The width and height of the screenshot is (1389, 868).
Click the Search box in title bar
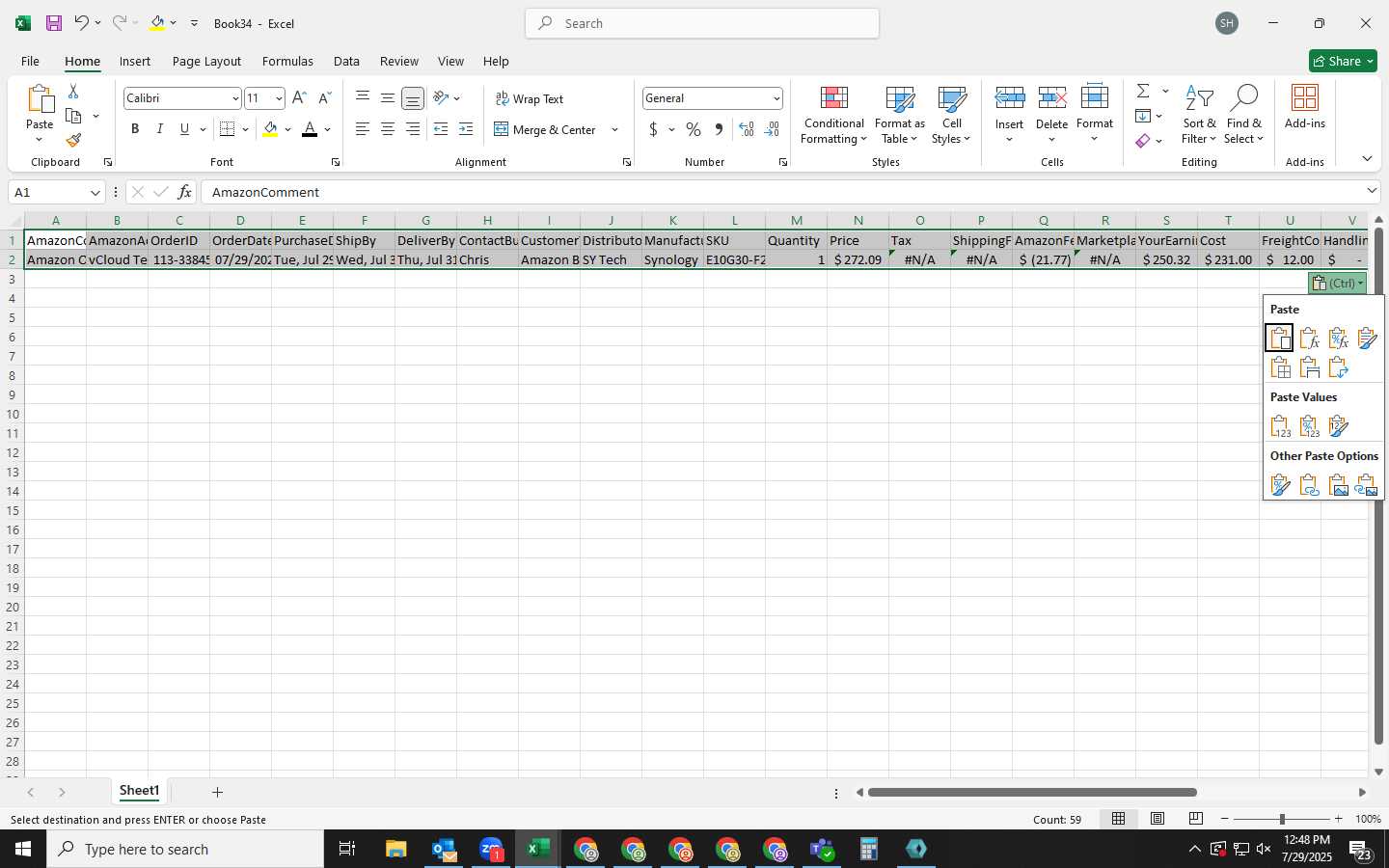coord(702,23)
